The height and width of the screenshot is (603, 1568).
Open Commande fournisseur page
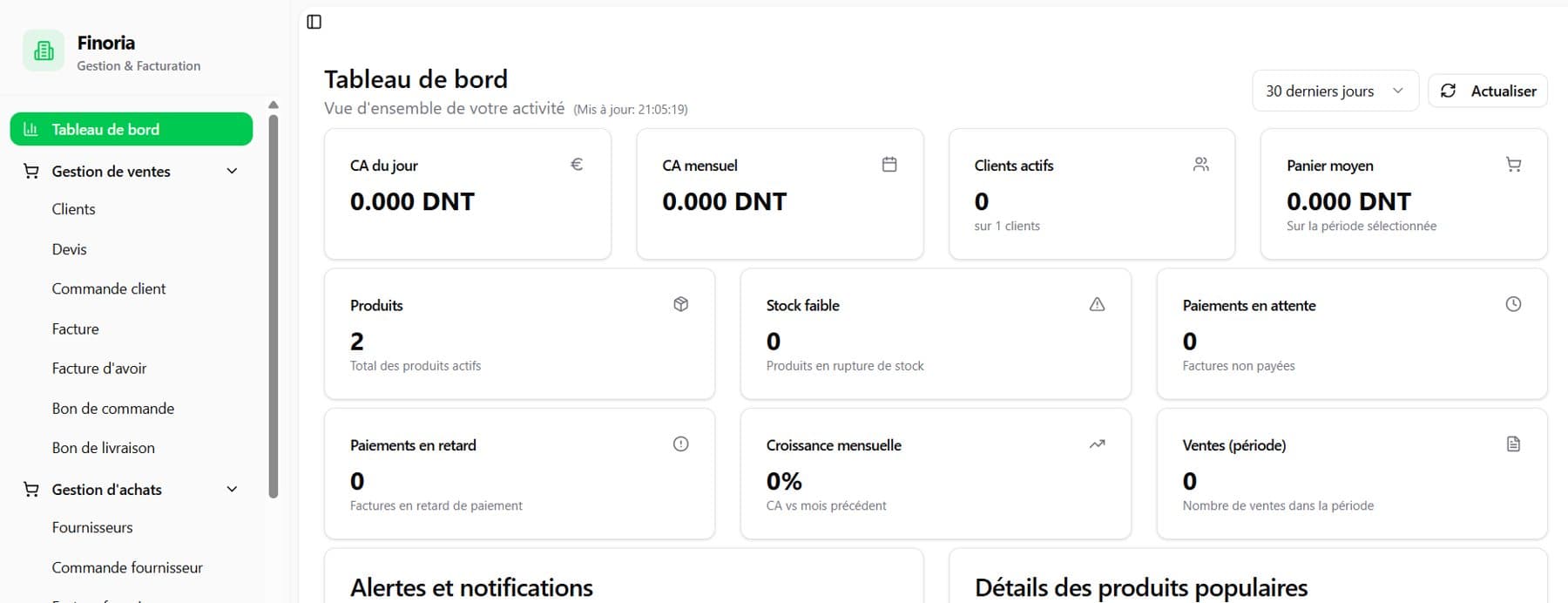tap(127, 567)
